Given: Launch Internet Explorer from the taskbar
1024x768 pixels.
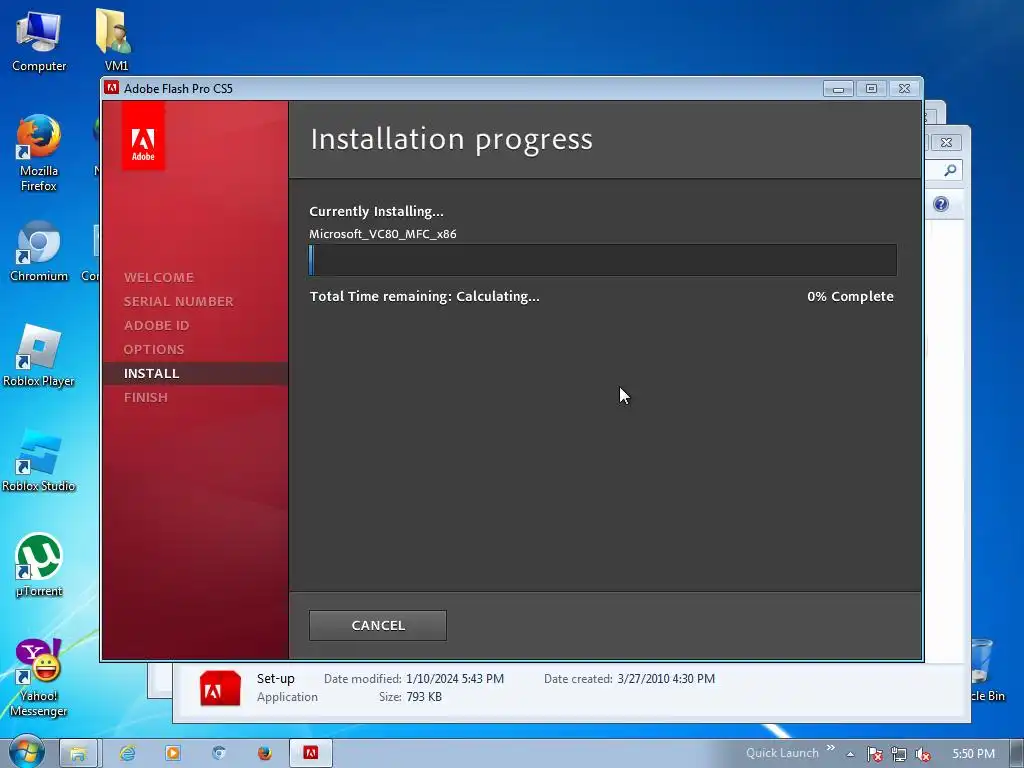Looking at the screenshot, I should (x=127, y=753).
